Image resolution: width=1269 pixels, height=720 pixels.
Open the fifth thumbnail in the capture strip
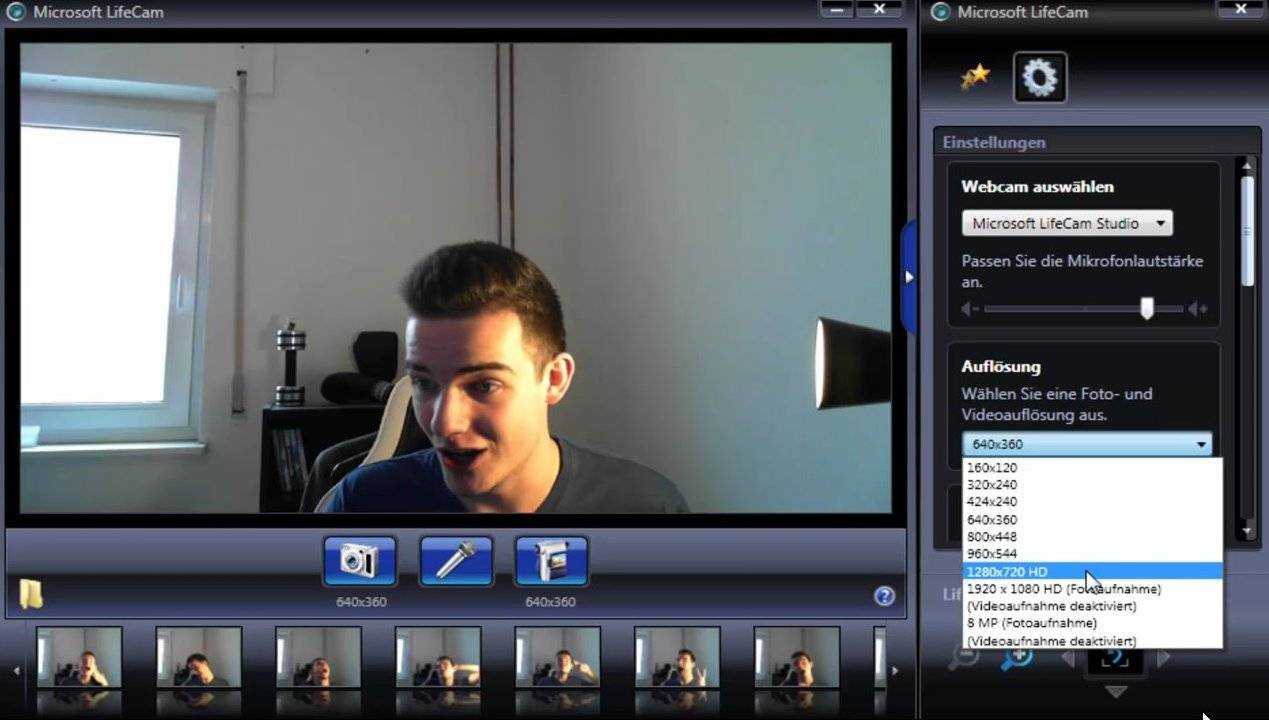click(x=558, y=657)
